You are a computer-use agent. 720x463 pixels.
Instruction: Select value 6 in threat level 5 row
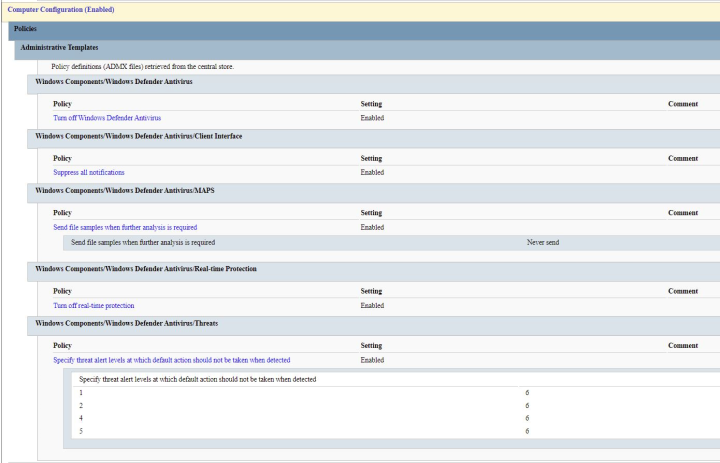(527, 431)
